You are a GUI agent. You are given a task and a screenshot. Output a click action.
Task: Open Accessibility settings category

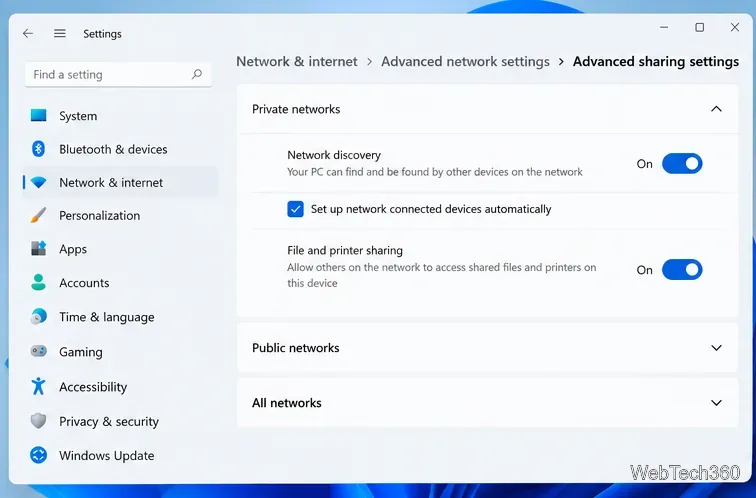click(121, 387)
